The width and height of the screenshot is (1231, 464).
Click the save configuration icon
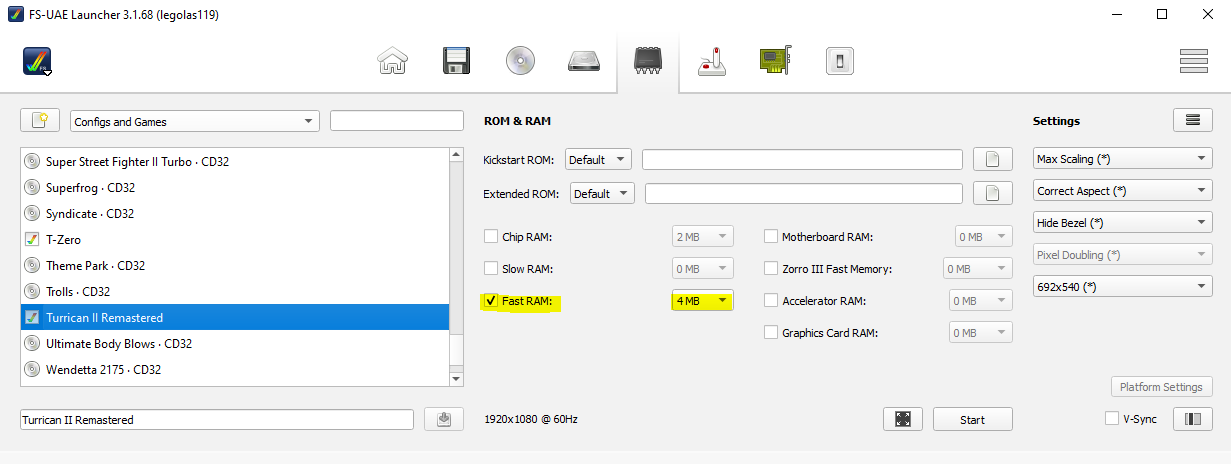tap(444, 419)
